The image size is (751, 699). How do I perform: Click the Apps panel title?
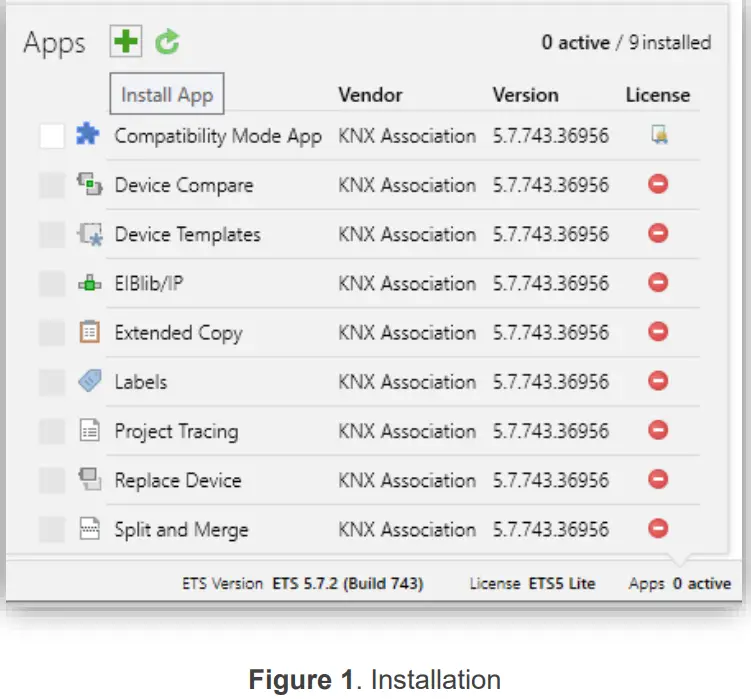tap(54, 43)
